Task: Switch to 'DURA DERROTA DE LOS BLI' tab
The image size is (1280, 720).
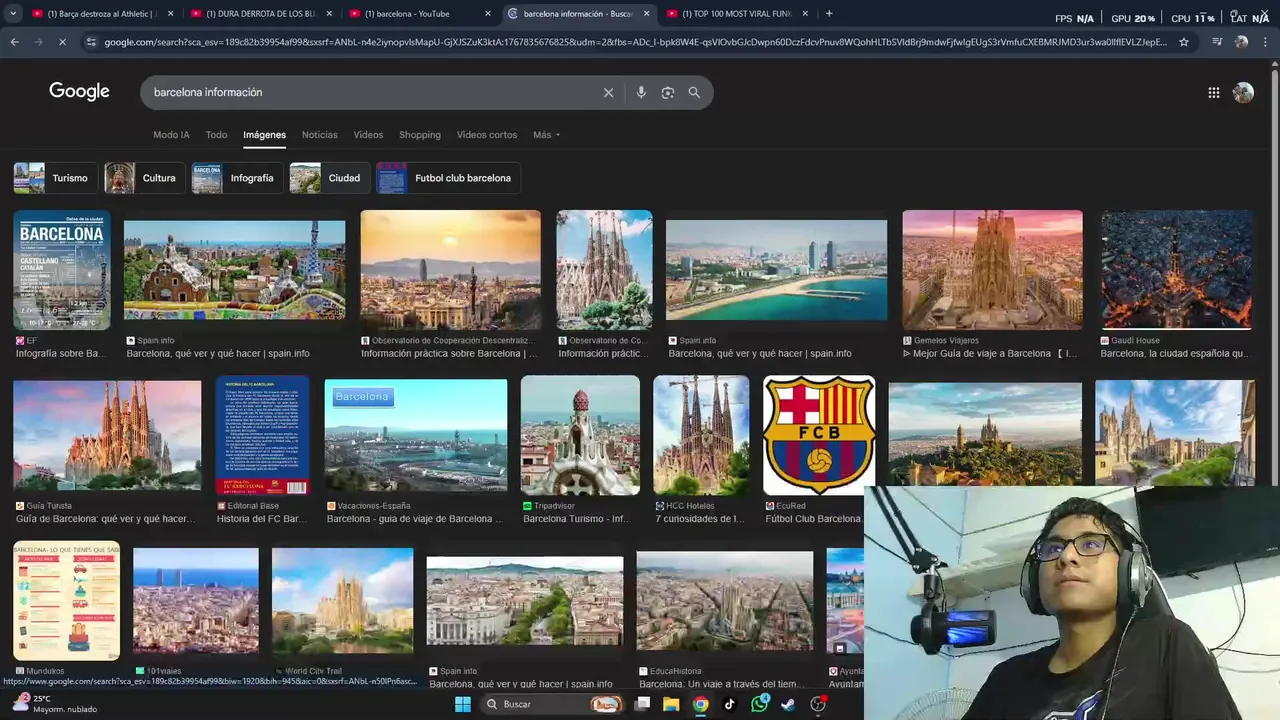Action: click(261, 13)
